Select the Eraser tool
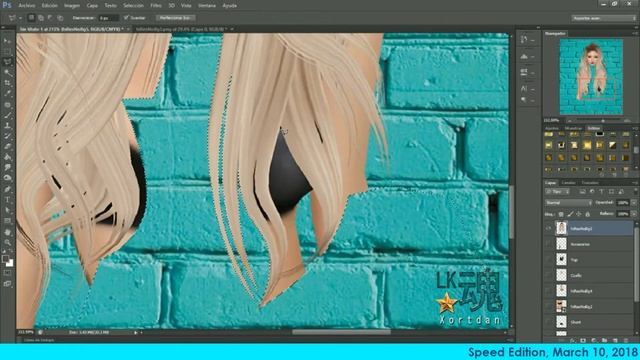 [7, 147]
